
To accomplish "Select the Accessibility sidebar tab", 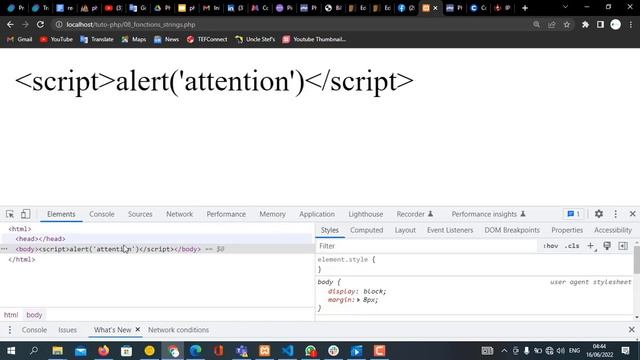I will (x=613, y=230).
